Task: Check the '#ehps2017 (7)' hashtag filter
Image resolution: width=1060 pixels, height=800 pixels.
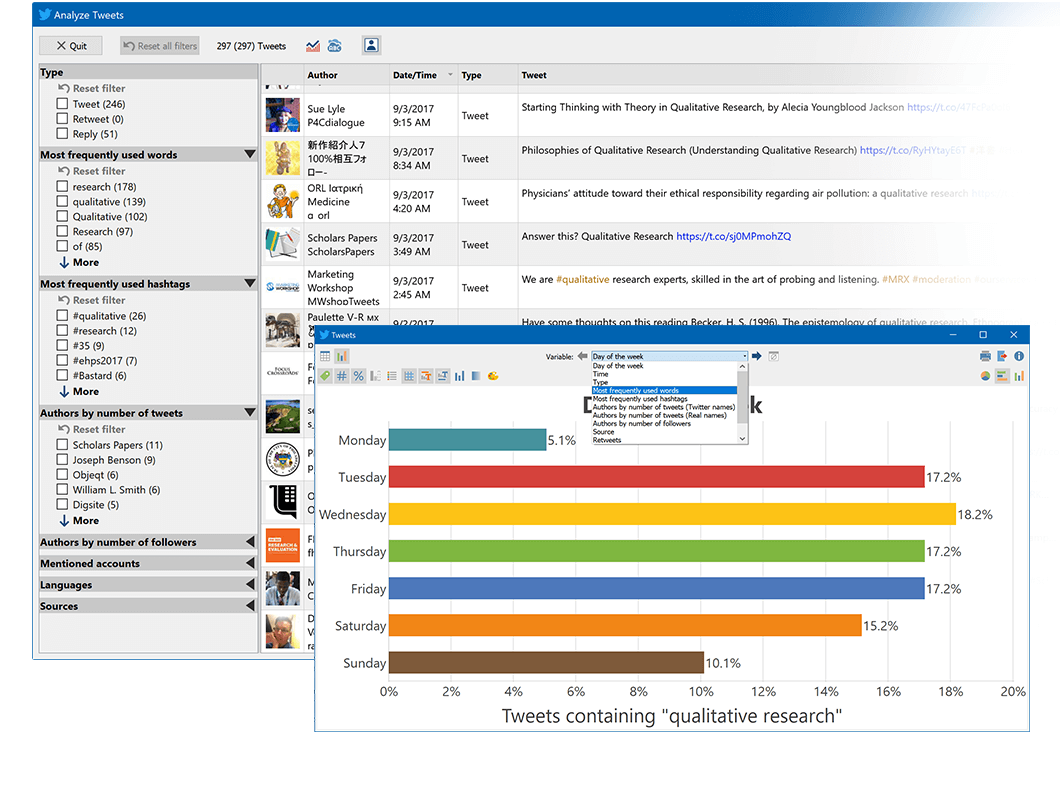Action: (62, 360)
